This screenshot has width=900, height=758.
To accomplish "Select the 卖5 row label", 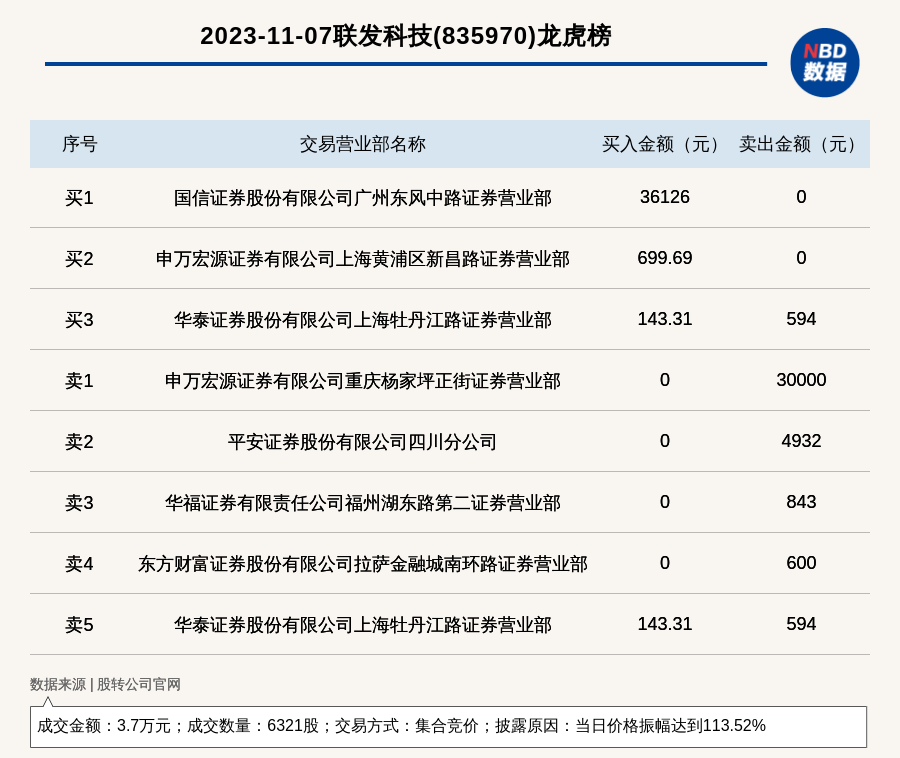I will point(79,625).
